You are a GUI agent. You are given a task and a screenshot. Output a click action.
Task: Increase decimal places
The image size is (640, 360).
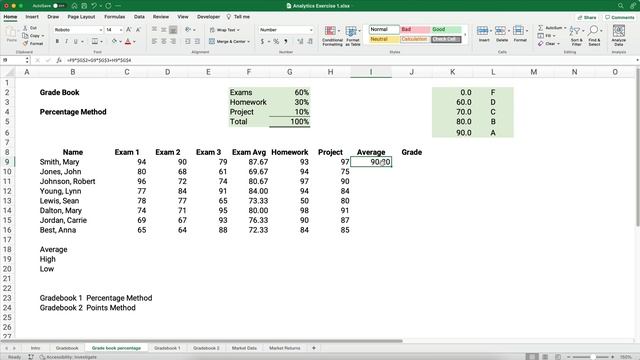coord(300,41)
